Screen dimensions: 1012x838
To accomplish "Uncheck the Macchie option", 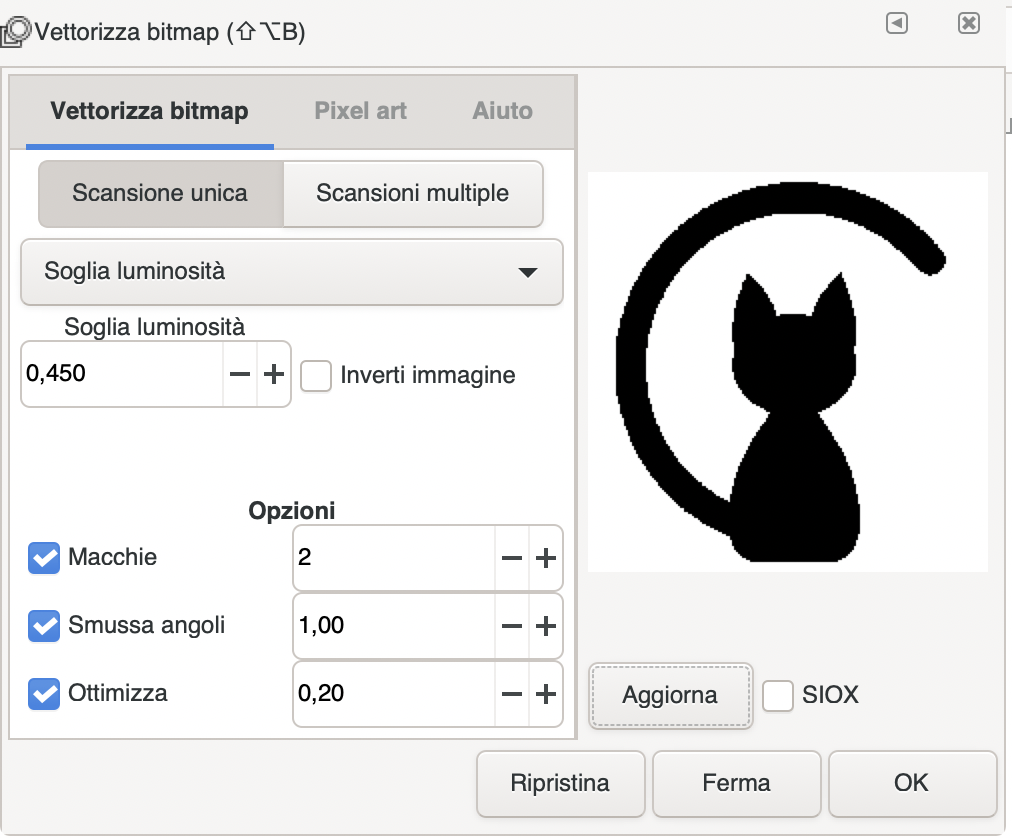I will 44,558.
